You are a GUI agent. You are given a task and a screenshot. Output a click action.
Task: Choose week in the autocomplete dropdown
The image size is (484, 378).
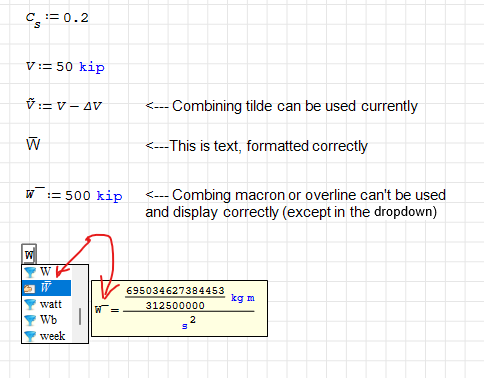tap(46, 336)
